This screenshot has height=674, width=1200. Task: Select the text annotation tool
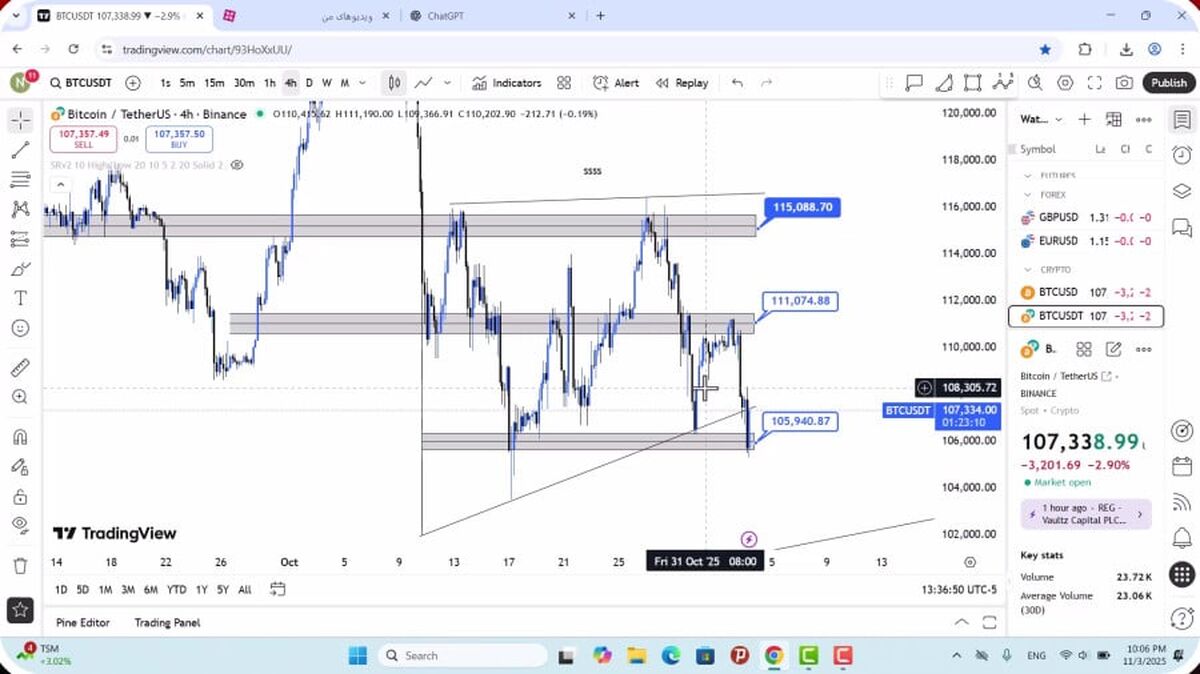click(20, 298)
